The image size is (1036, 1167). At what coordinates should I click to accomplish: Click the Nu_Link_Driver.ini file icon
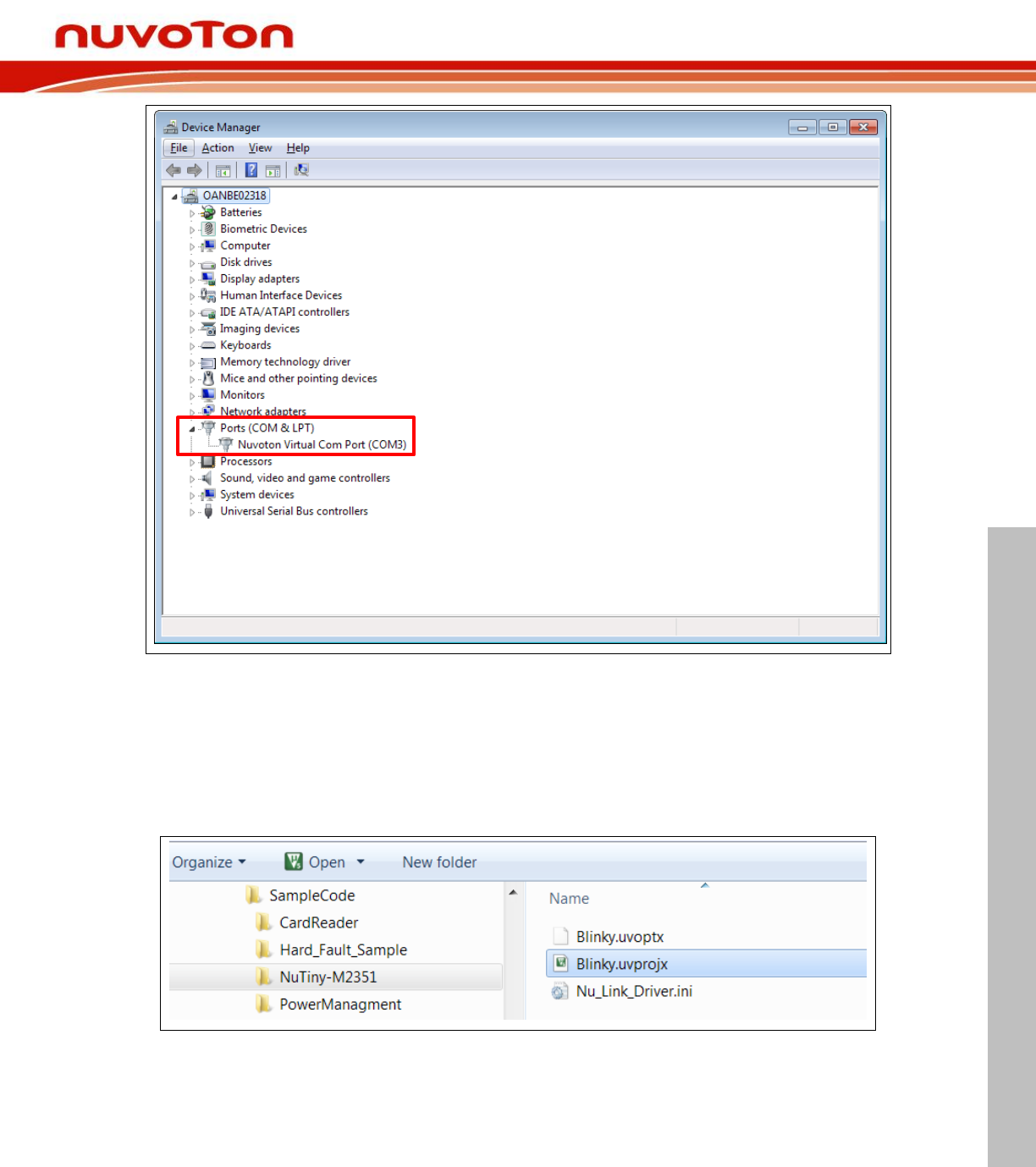560,991
